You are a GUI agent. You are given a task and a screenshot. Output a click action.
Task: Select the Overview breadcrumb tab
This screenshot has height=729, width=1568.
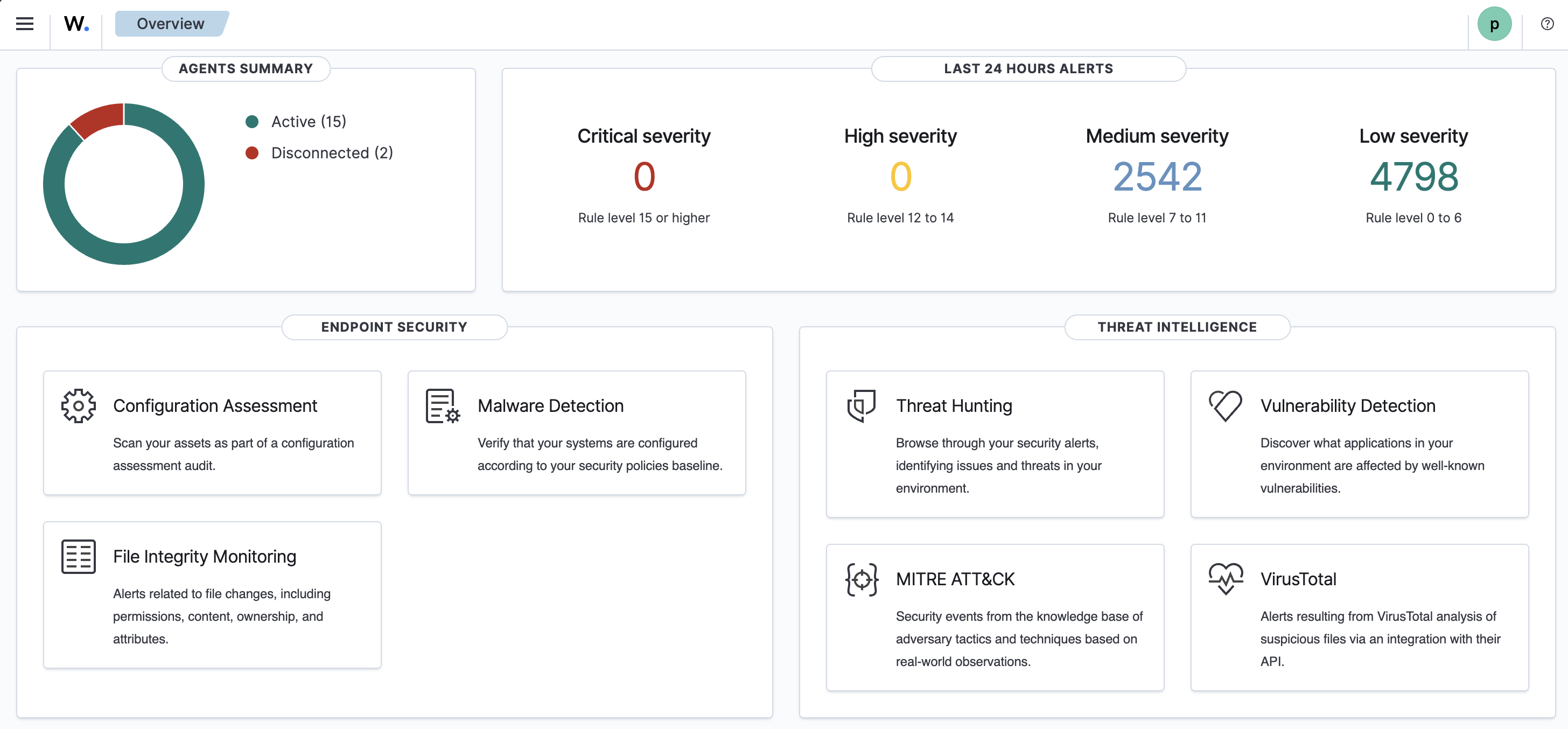tap(171, 24)
